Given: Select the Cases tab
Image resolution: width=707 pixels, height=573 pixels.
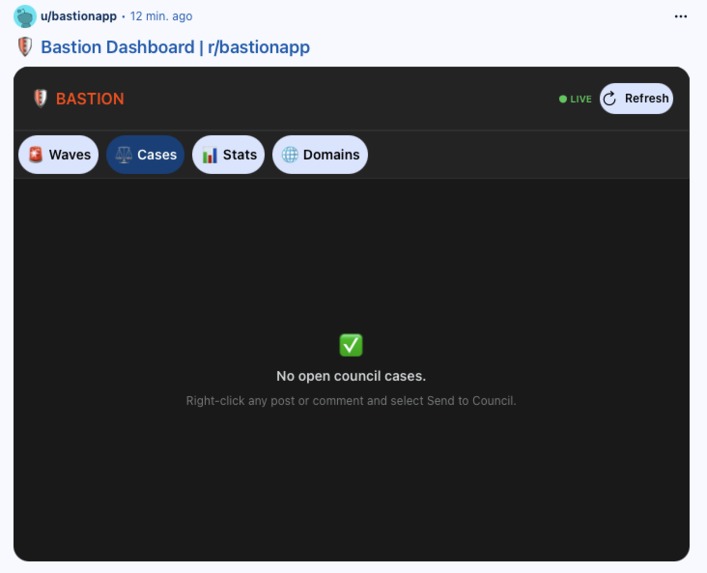Looking at the screenshot, I should point(145,155).
